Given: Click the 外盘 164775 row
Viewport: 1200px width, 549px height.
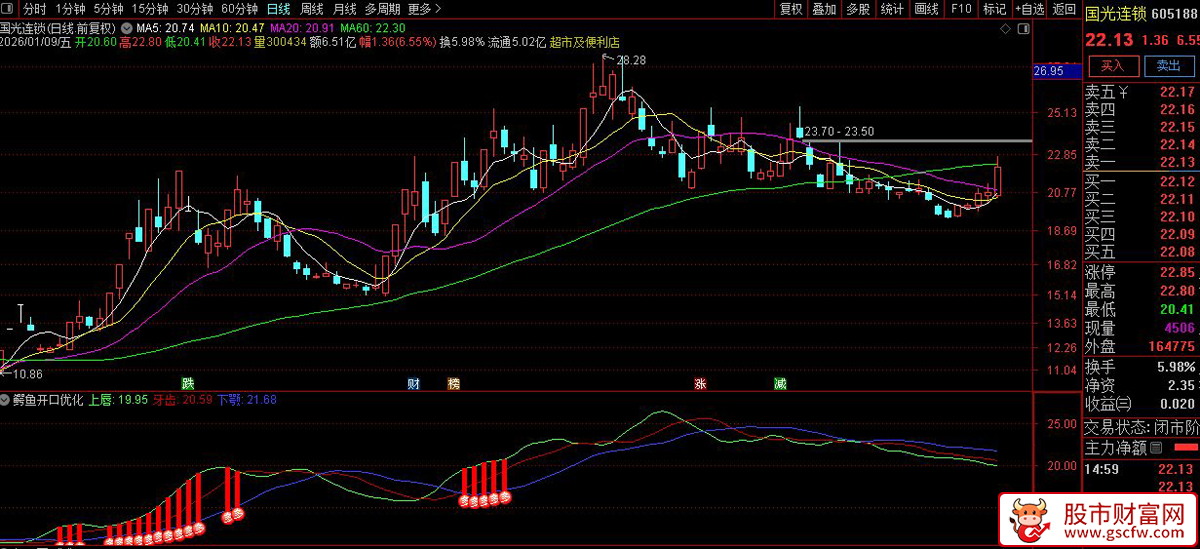Looking at the screenshot, I should click(1141, 347).
